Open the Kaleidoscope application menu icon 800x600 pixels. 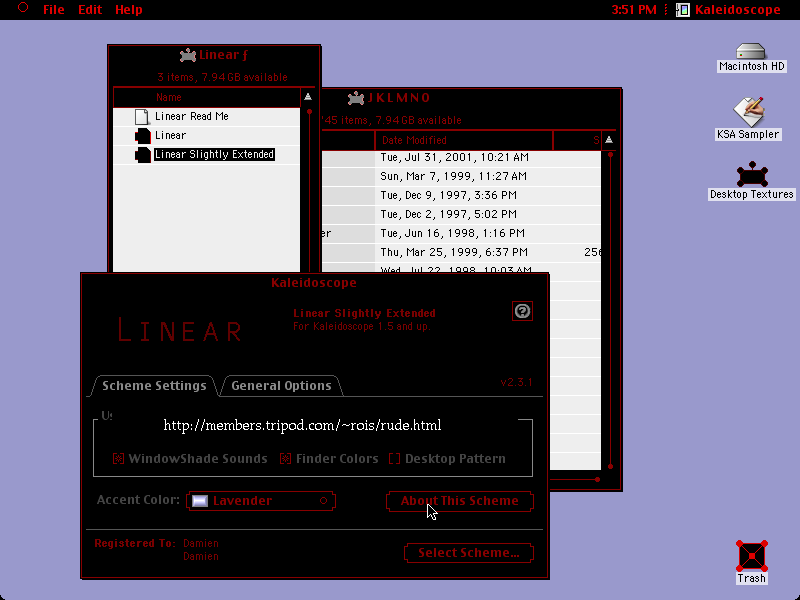[683, 10]
